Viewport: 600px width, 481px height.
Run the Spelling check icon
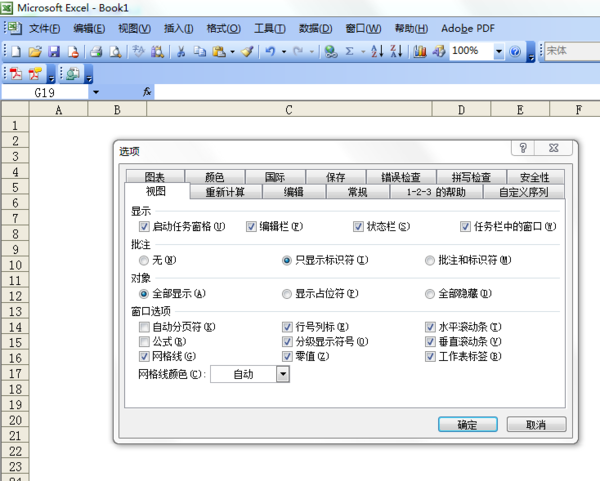point(138,51)
